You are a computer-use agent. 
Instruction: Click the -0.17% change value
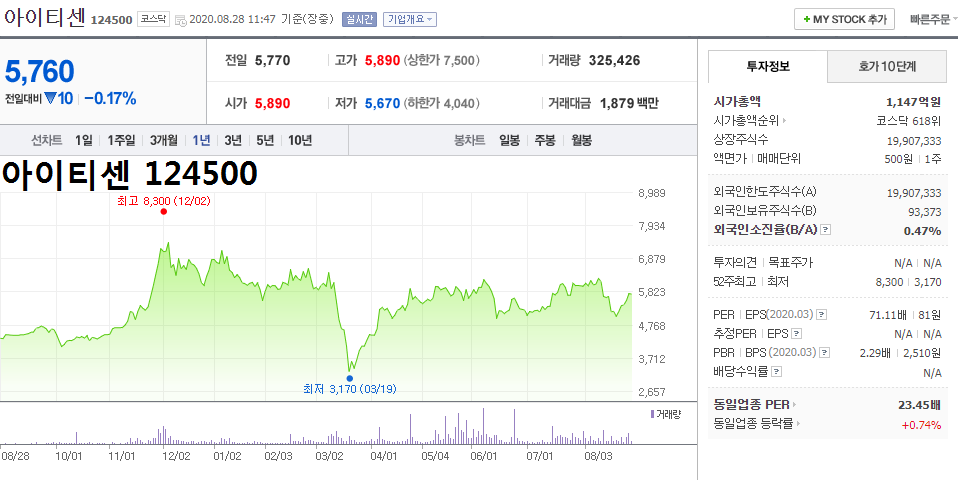click(110, 98)
